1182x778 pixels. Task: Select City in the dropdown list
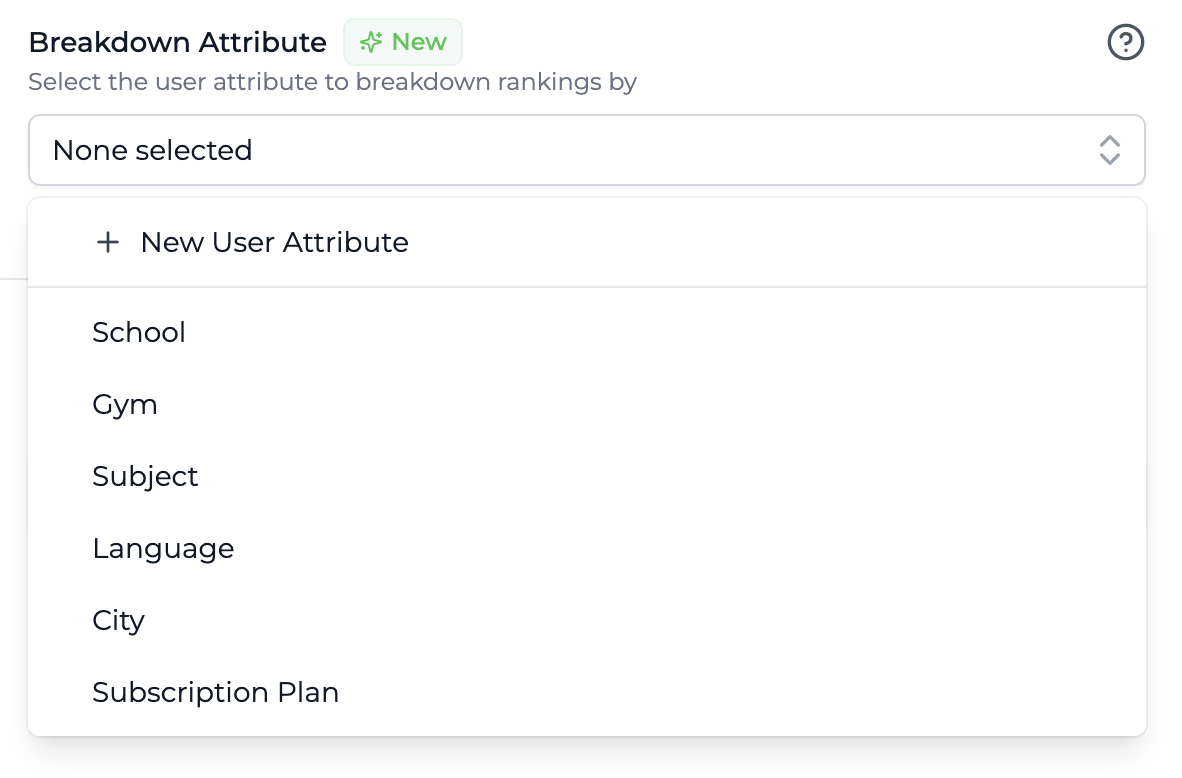click(118, 620)
